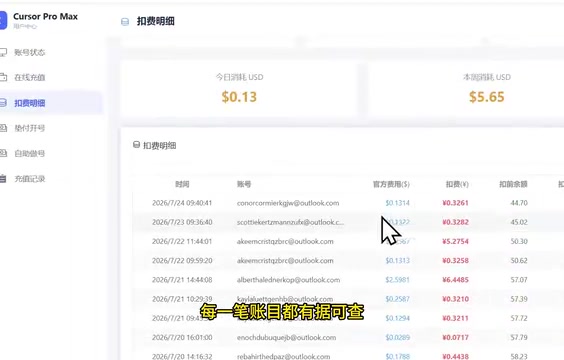
Task: Click deduction ¥0.3258
Action: coord(455,260)
